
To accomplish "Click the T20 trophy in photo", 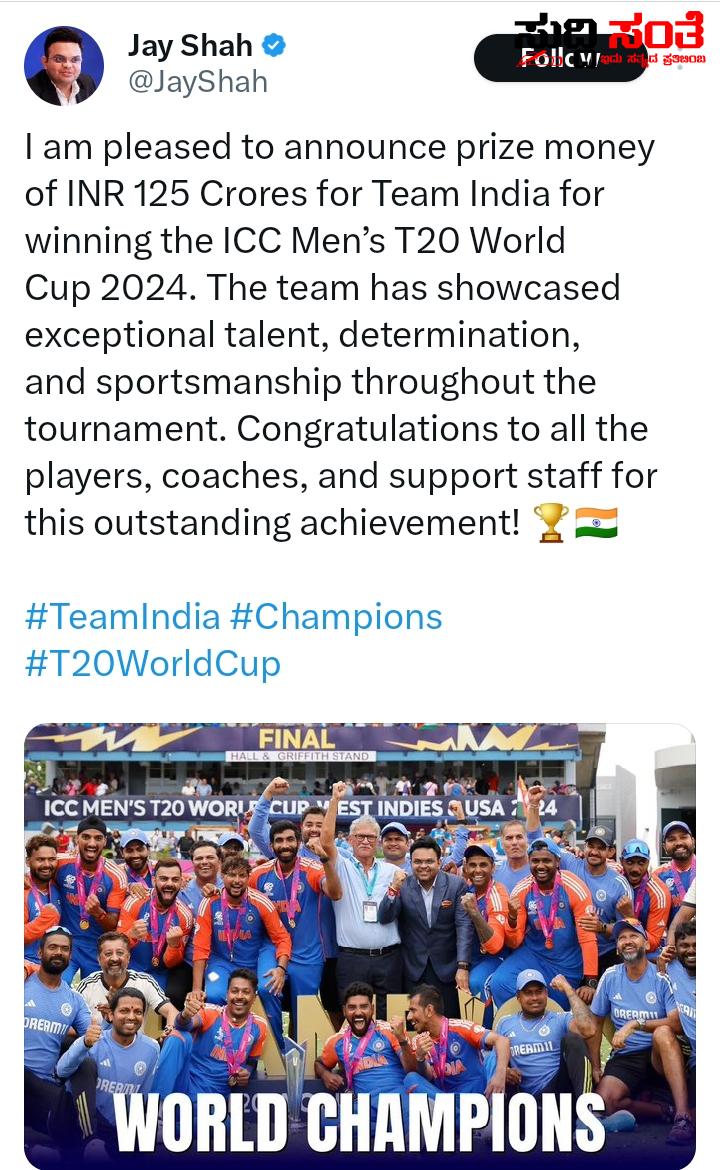I will tap(295, 1076).
